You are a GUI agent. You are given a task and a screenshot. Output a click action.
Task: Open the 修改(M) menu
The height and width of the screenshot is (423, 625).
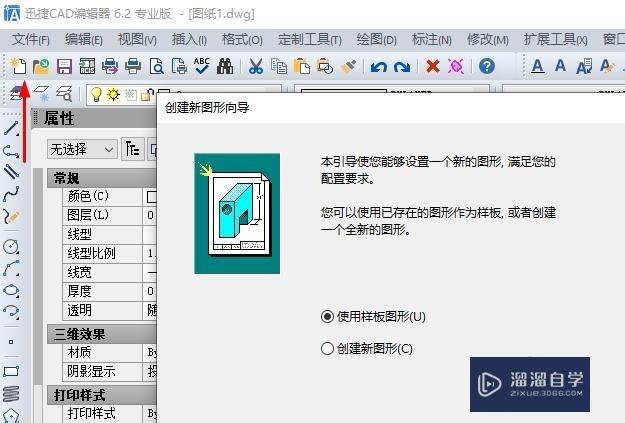click(x=487, y=40)
